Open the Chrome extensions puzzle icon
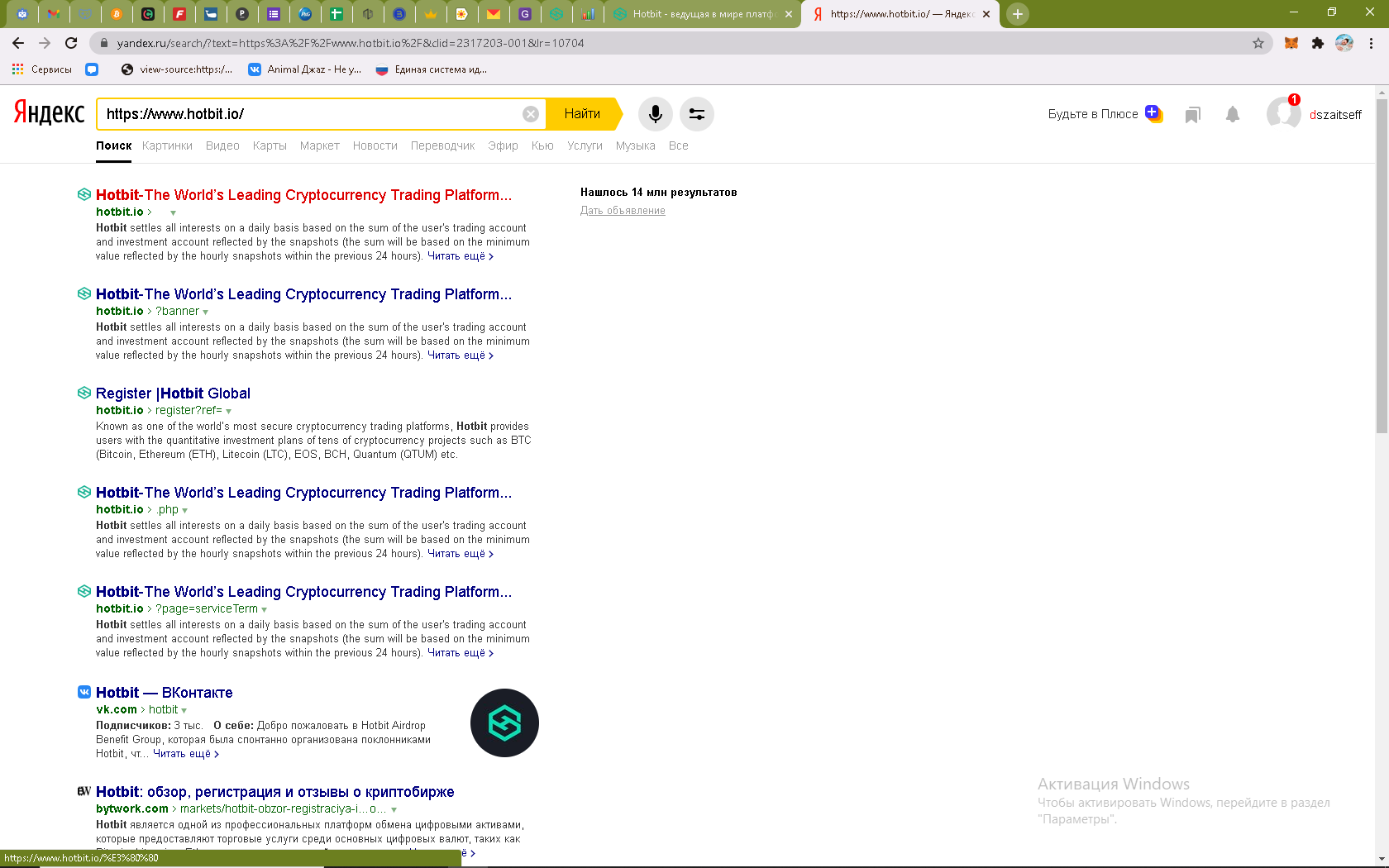The height and width of the screenshot is (868, 1389). tap(1318, 43)
